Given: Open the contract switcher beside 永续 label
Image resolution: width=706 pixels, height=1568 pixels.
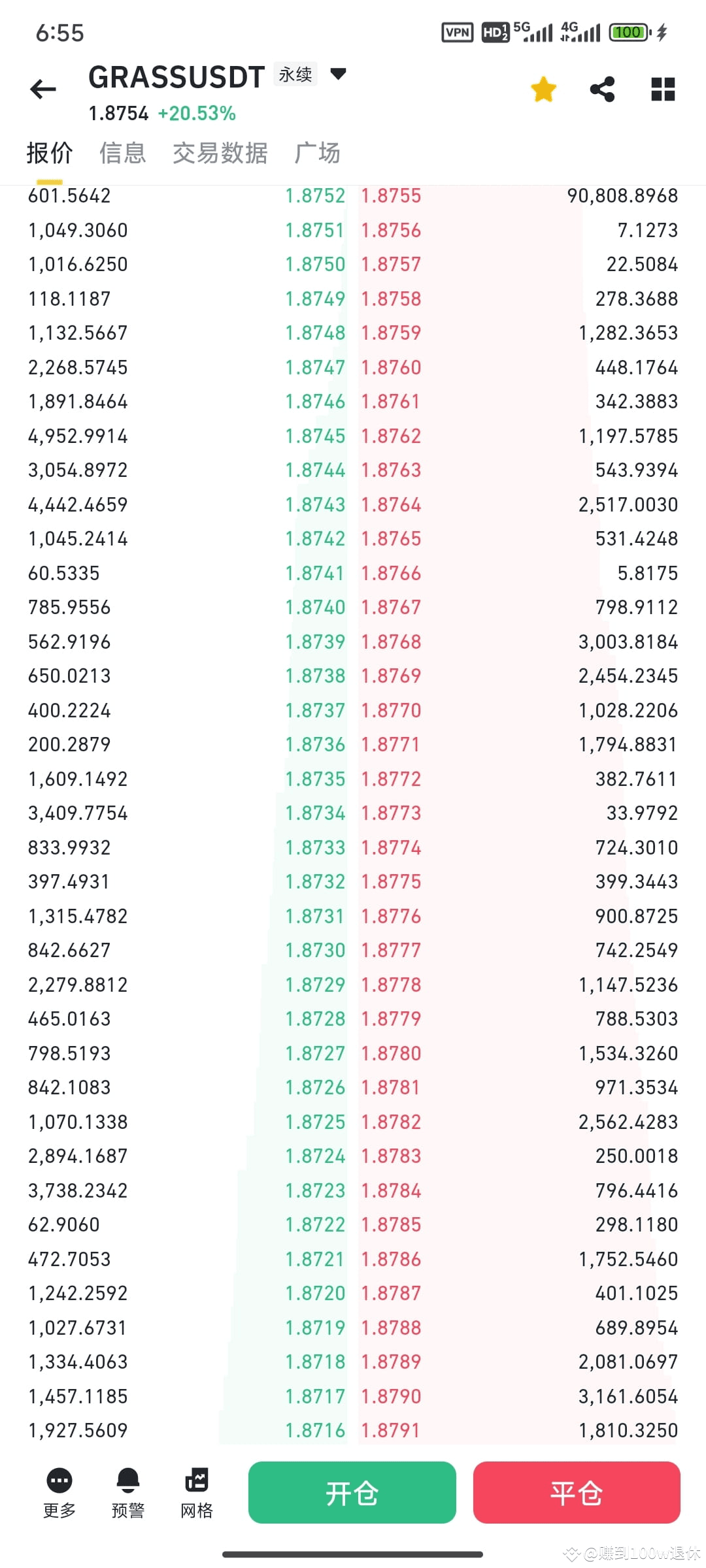Looking at the screenshot, I should click(337, 75).
